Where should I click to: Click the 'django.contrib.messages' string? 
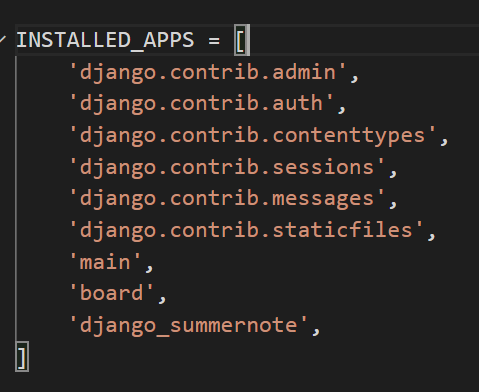(227, 199)
